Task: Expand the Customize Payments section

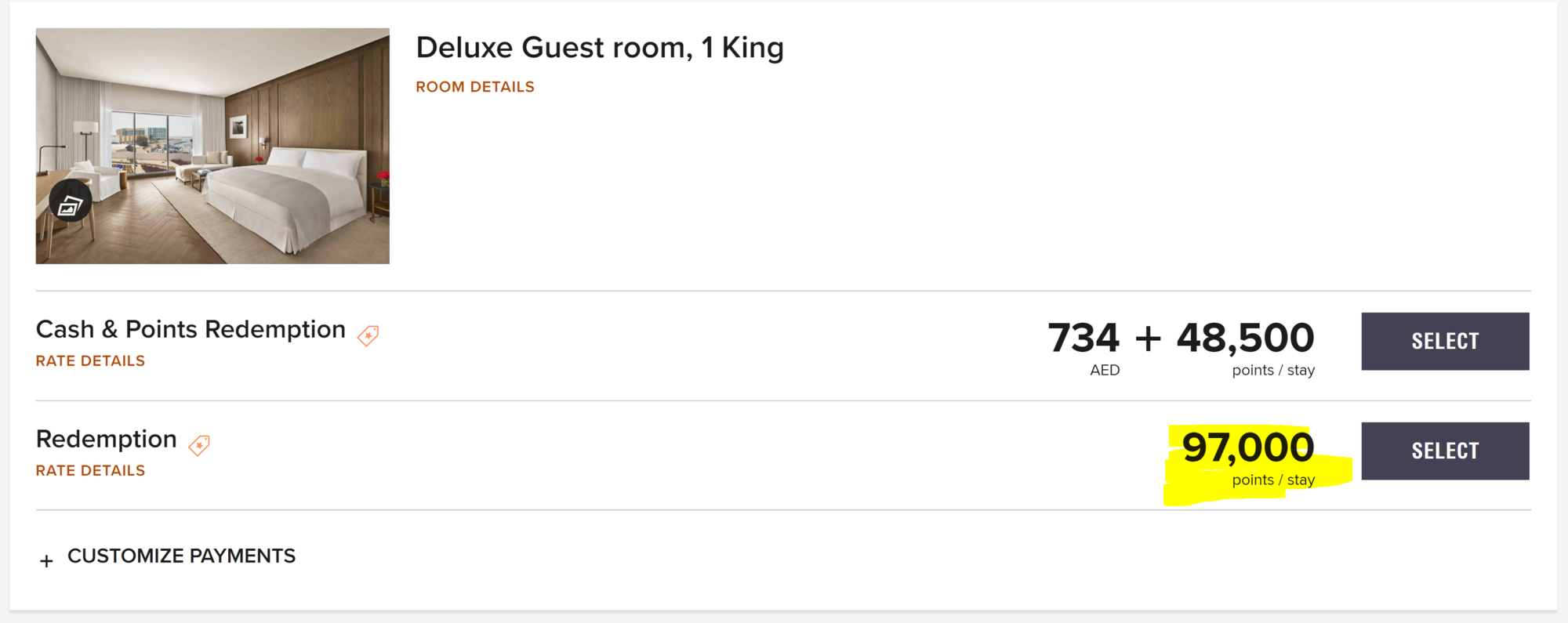Action: coord(181,556)
